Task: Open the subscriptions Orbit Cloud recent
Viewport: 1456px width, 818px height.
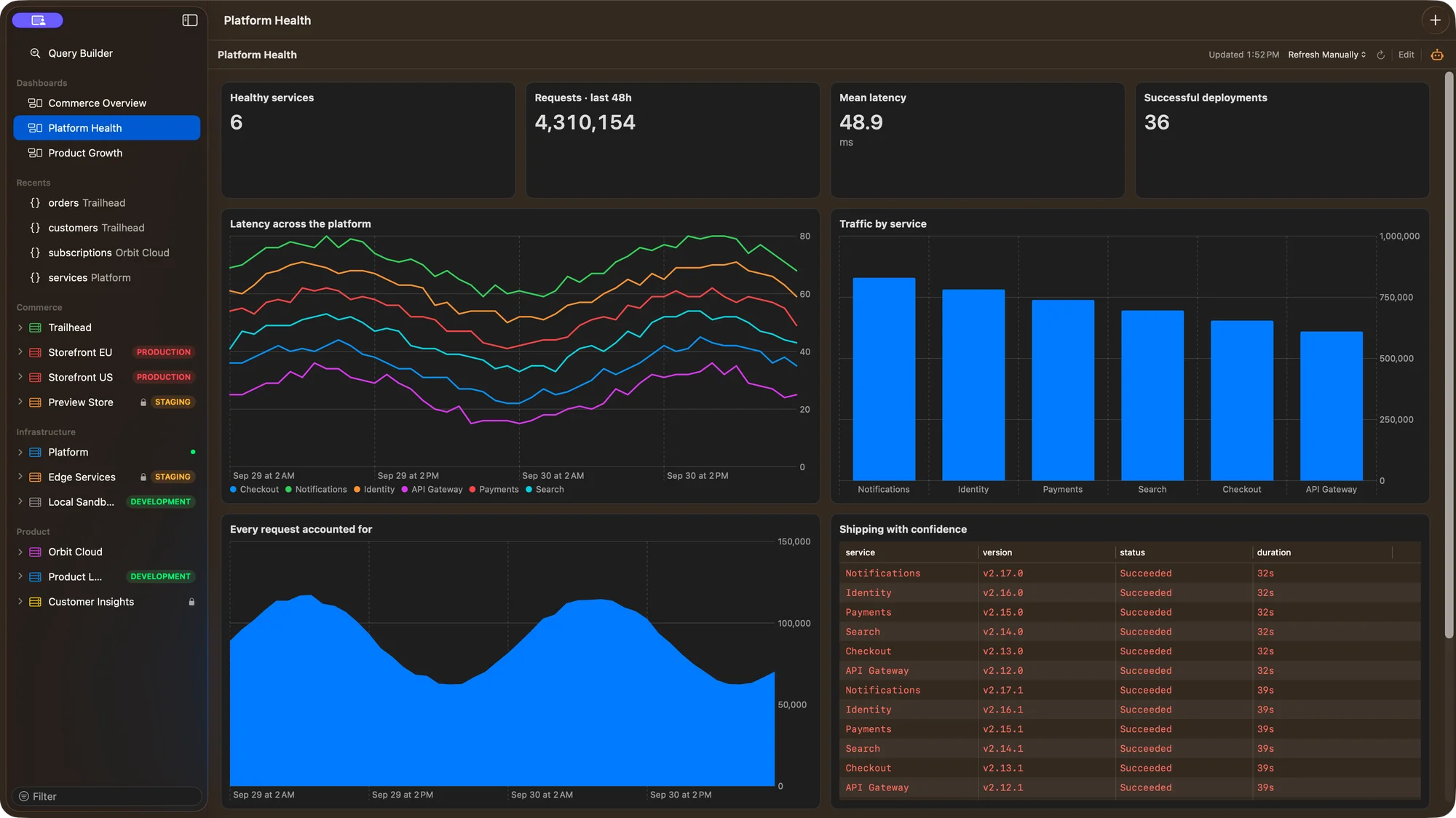Action: (x=106, y=253)
